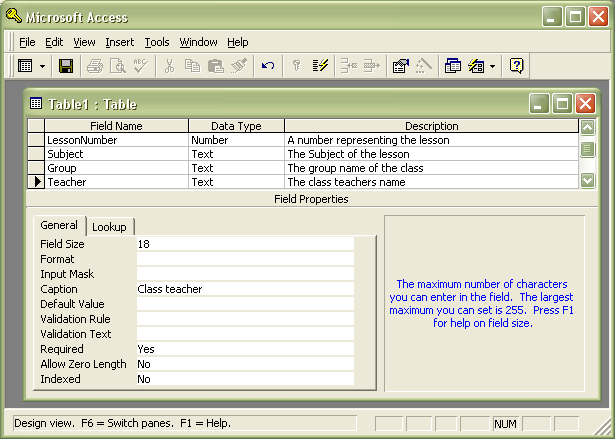Viewport: 615px width, 439px height.
Task: Click the Validation Rule property box
Action: [245, 319]
